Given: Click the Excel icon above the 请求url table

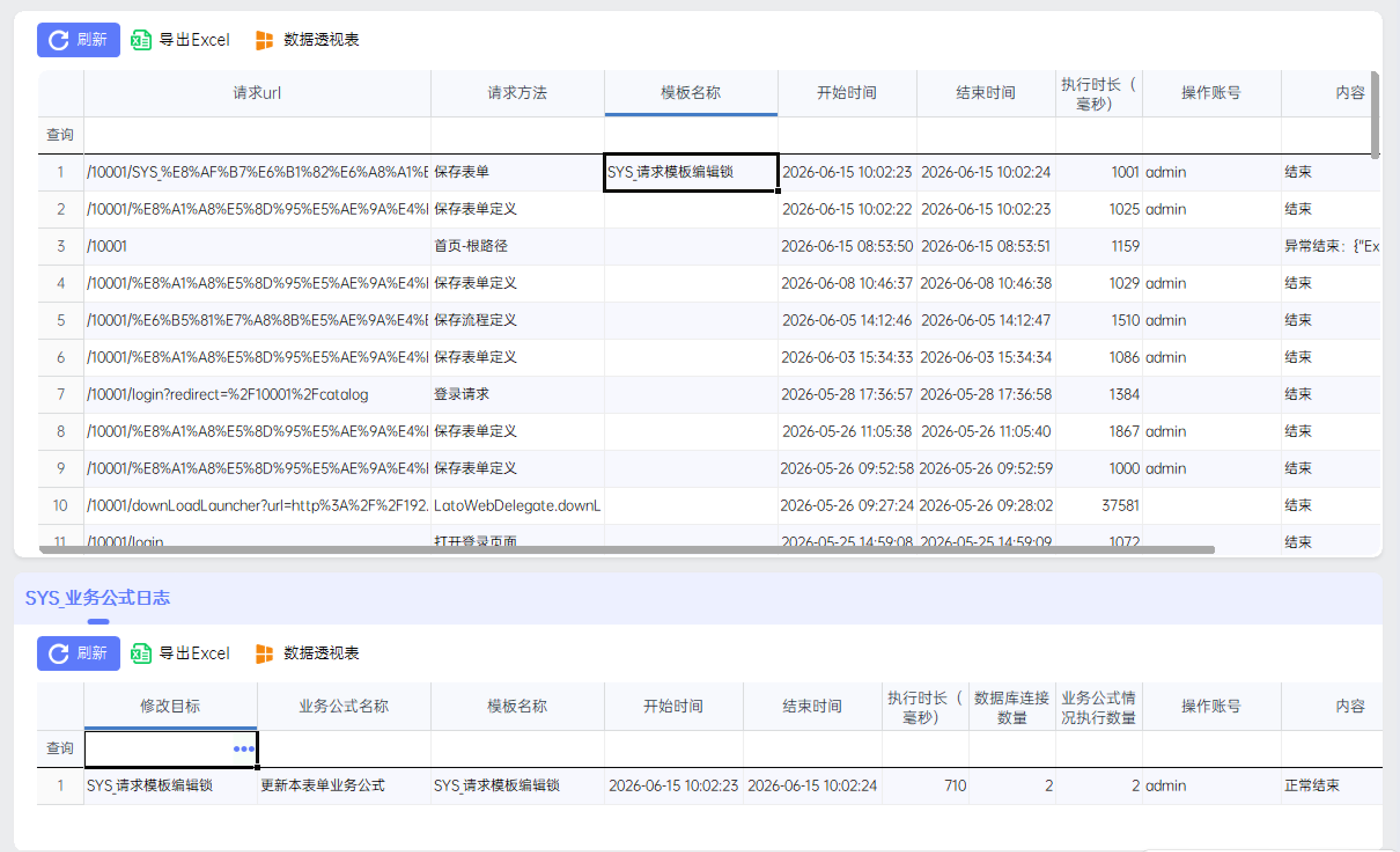Looking at the screenshot, I should [x=141, y=40].
